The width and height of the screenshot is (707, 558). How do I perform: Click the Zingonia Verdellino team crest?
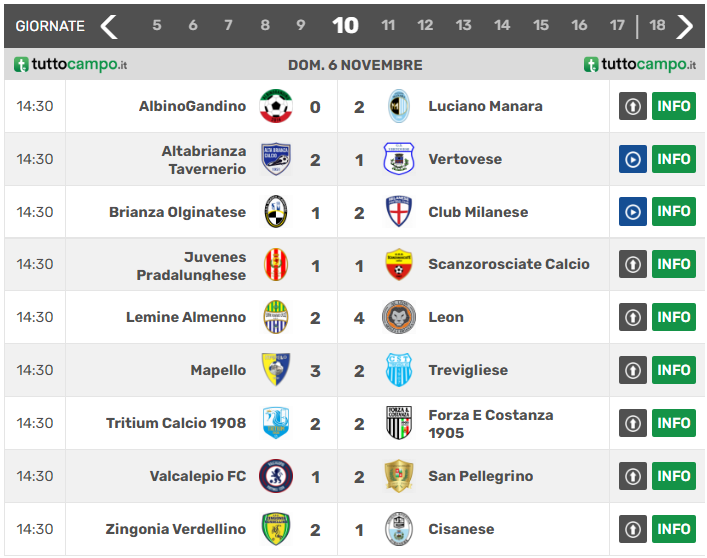(x=275, y=529)
